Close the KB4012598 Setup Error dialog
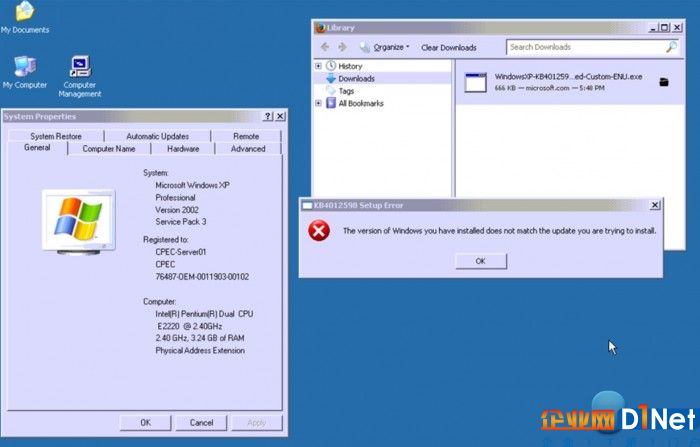The image size is (700, 447). pos(654,205)
